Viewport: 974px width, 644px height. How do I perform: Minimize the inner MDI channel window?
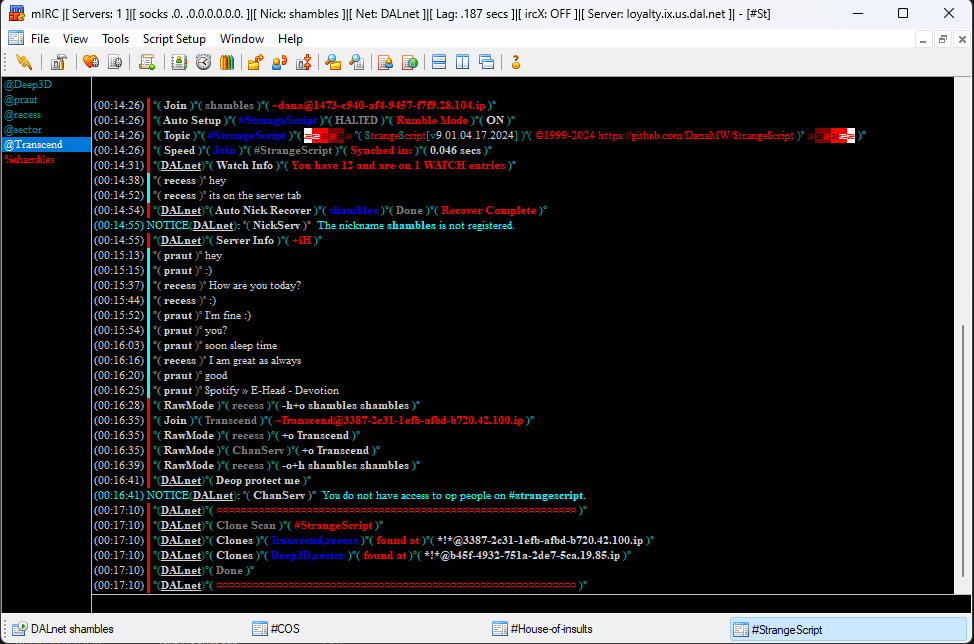point(923,40)
